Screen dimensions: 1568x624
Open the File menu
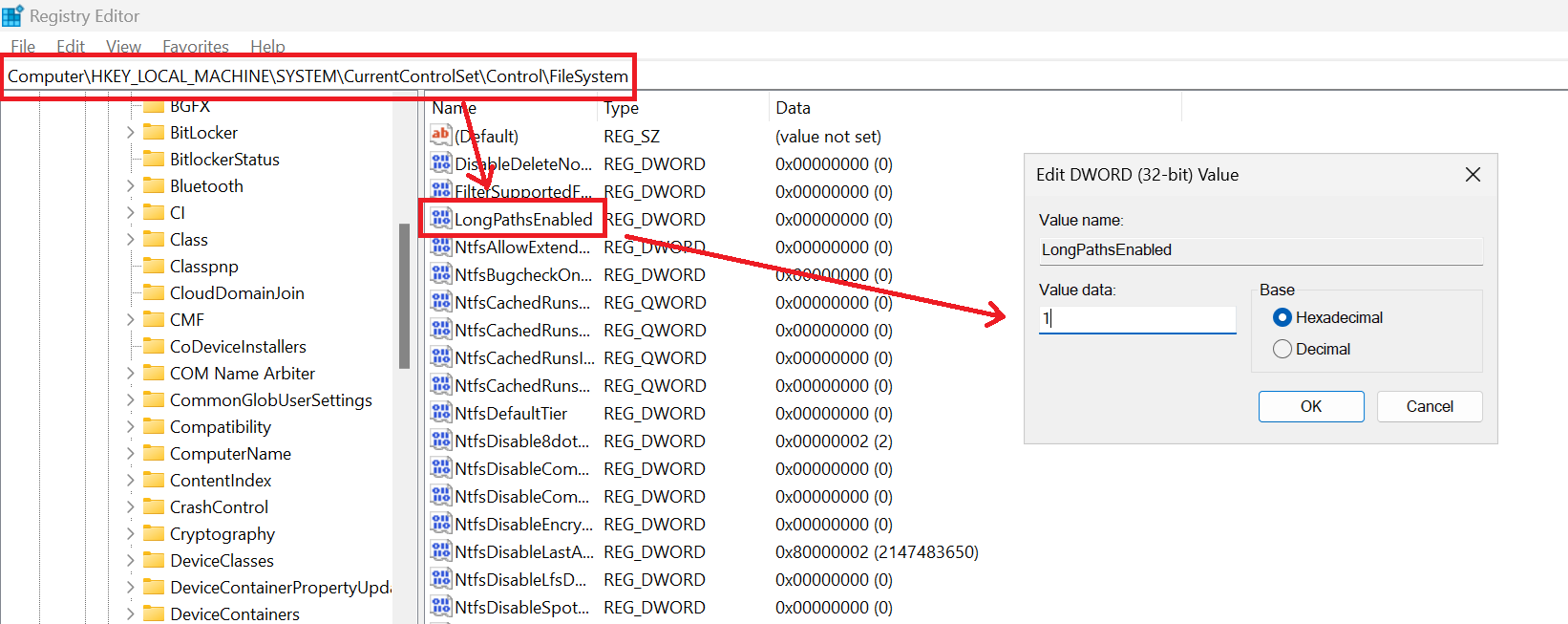(23, 46)
